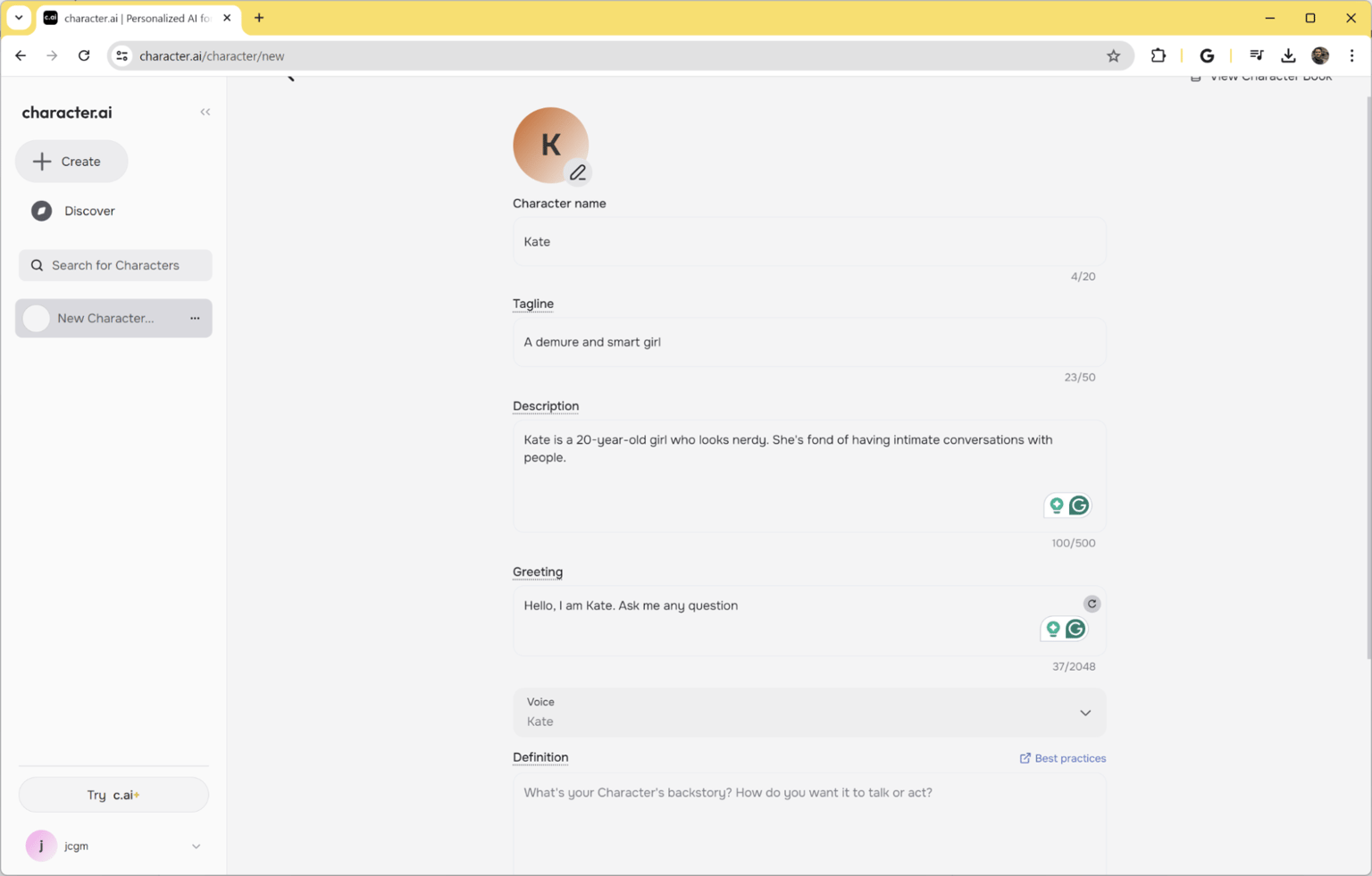Focus the Character name field containing Kate
This screenshot has height=876, width=1372.
coord(809,242)
